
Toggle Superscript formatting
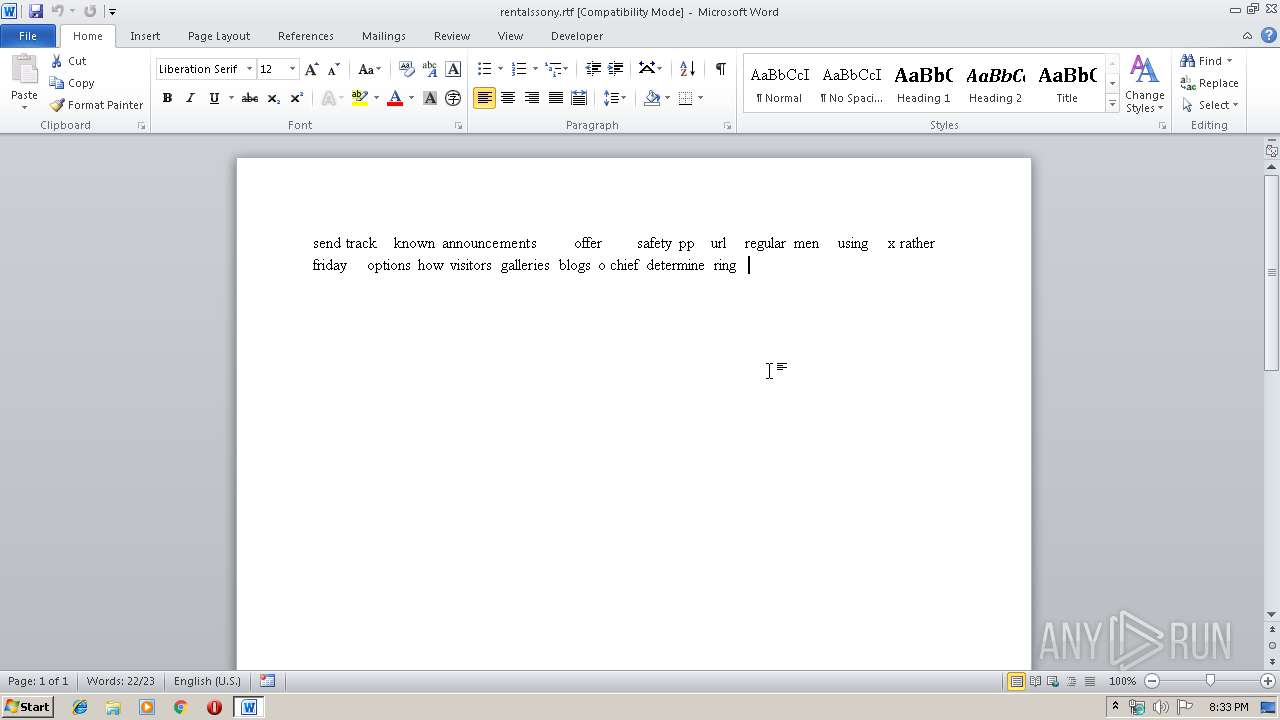296,98
